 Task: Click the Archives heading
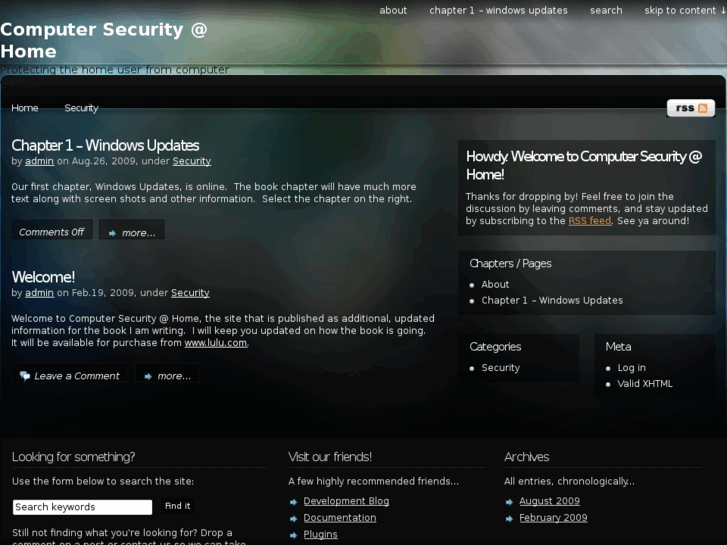coord(526,457)
